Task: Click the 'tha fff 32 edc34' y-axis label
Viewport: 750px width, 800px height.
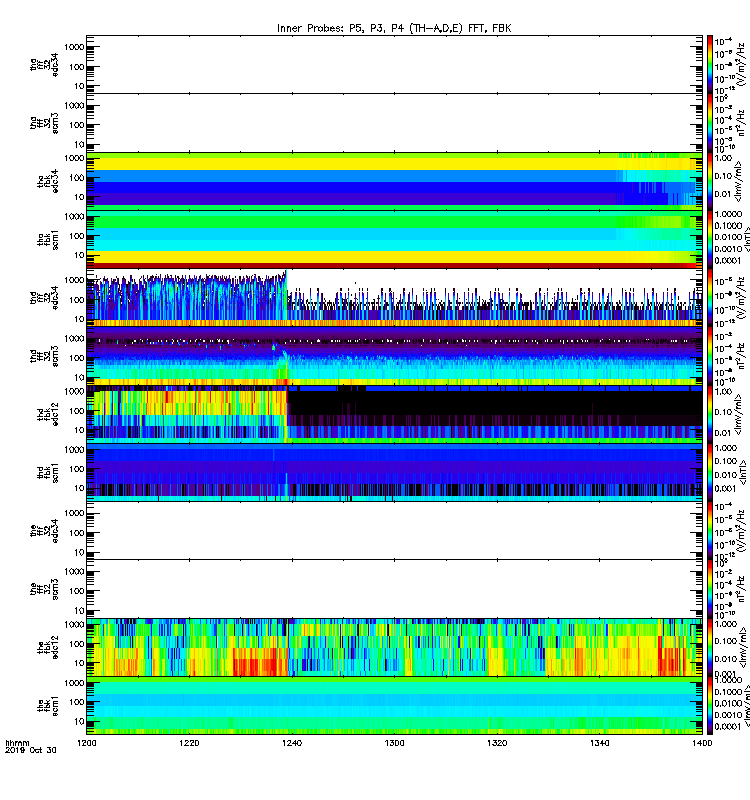Action: [x=44, y=64]
